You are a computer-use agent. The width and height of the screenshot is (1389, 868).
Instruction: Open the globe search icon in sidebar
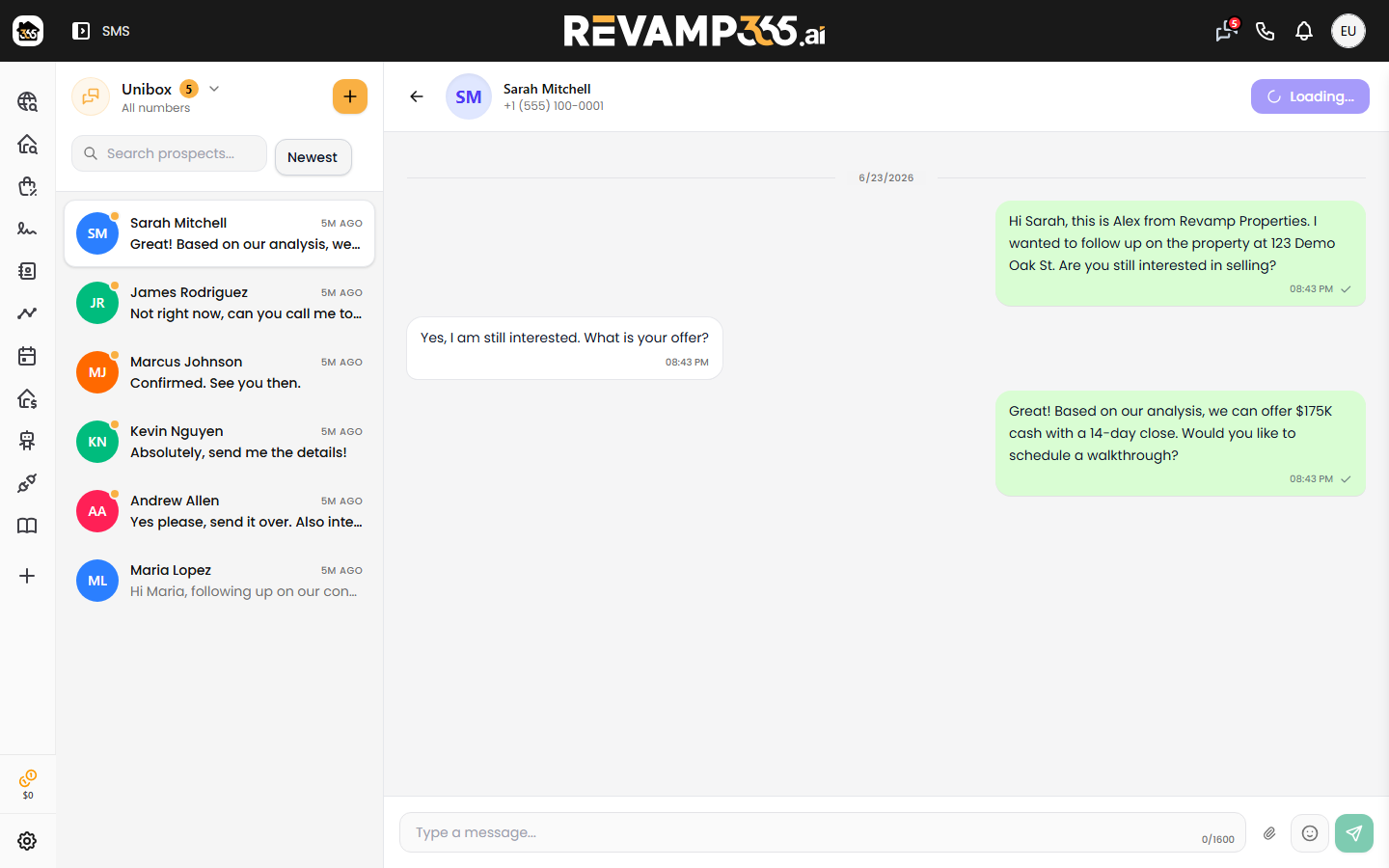pos(27,101)
